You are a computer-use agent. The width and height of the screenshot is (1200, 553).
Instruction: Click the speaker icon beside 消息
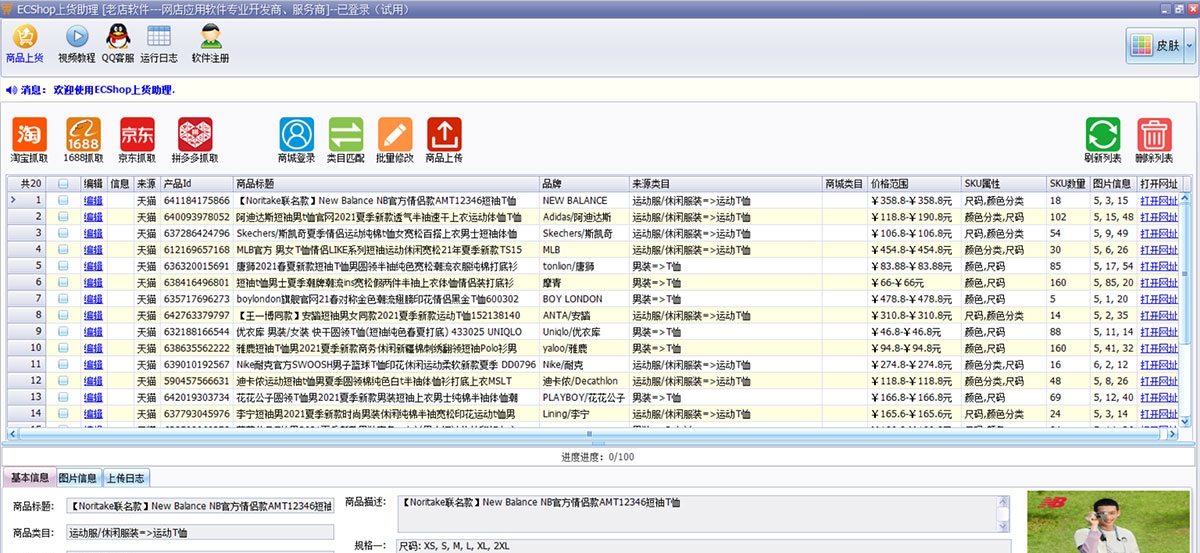(11, 90)
